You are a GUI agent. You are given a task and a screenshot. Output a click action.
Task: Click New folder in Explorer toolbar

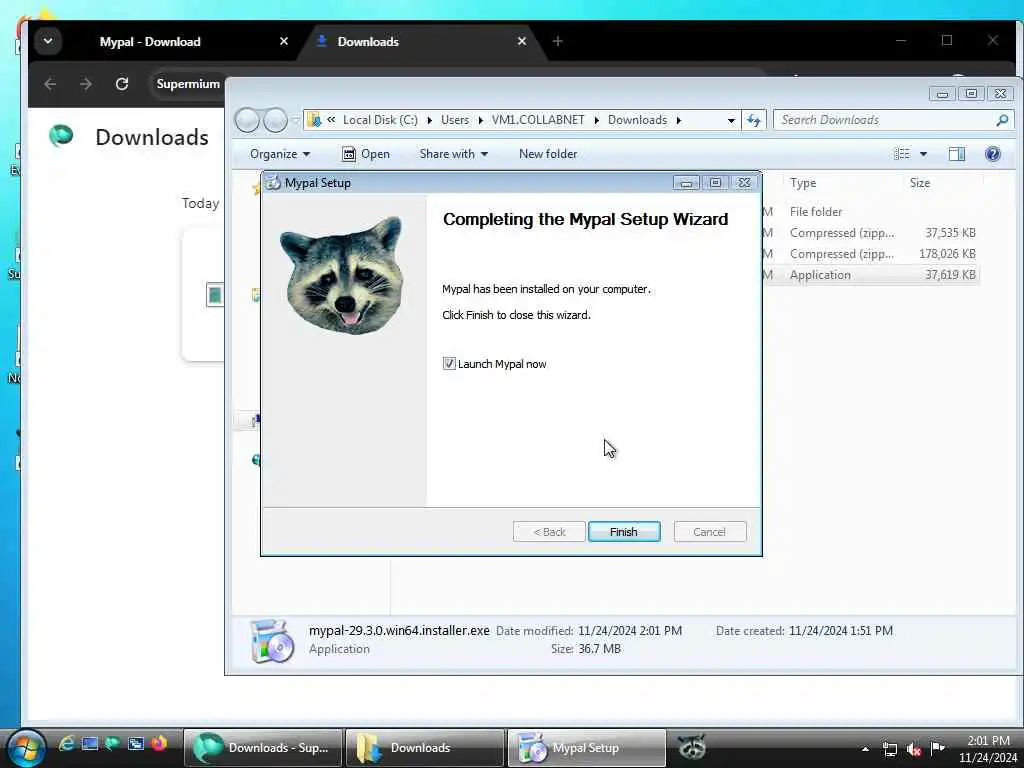click(x=548, y=154)
